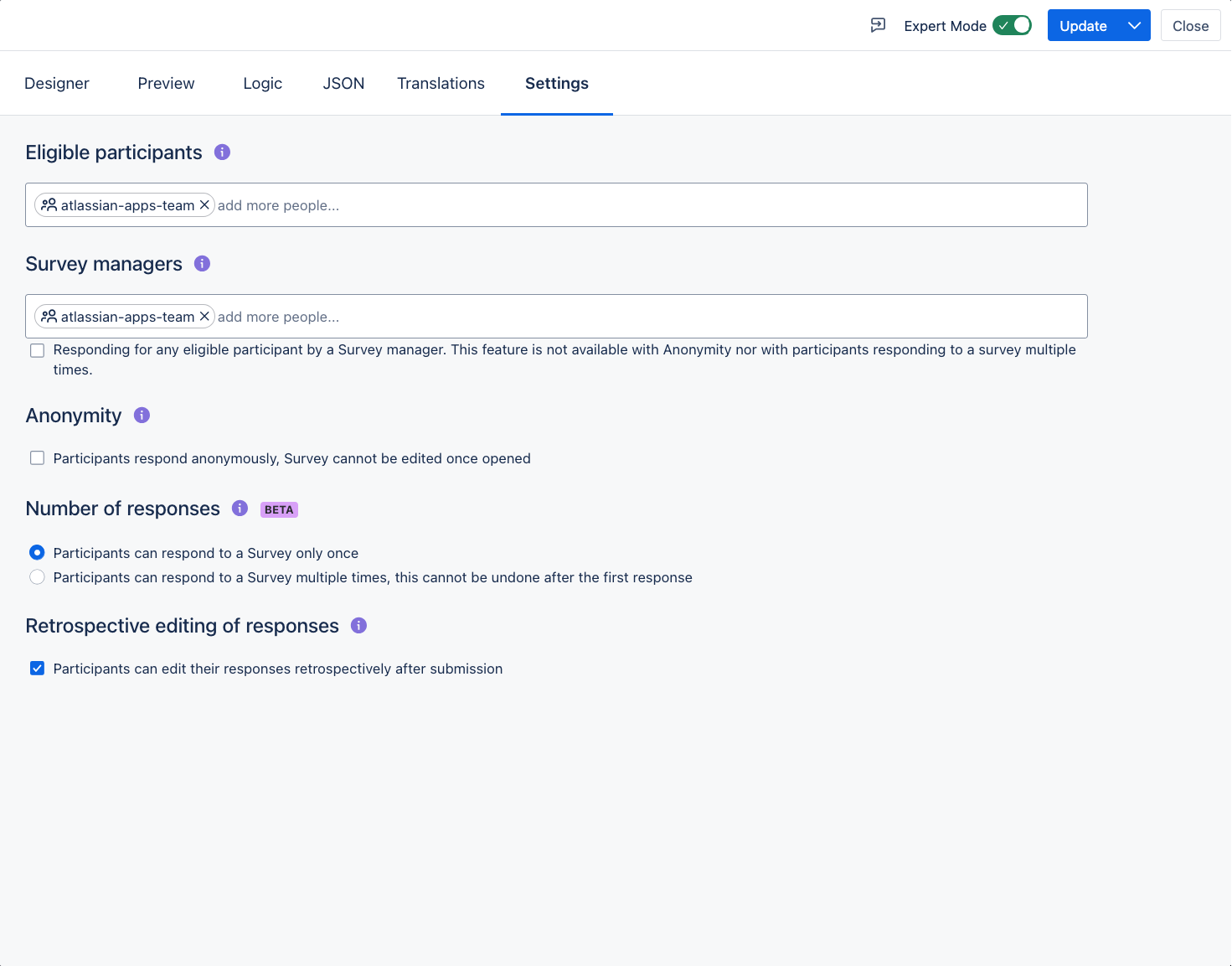Click info icon next to Number of responses

[240, 508]
